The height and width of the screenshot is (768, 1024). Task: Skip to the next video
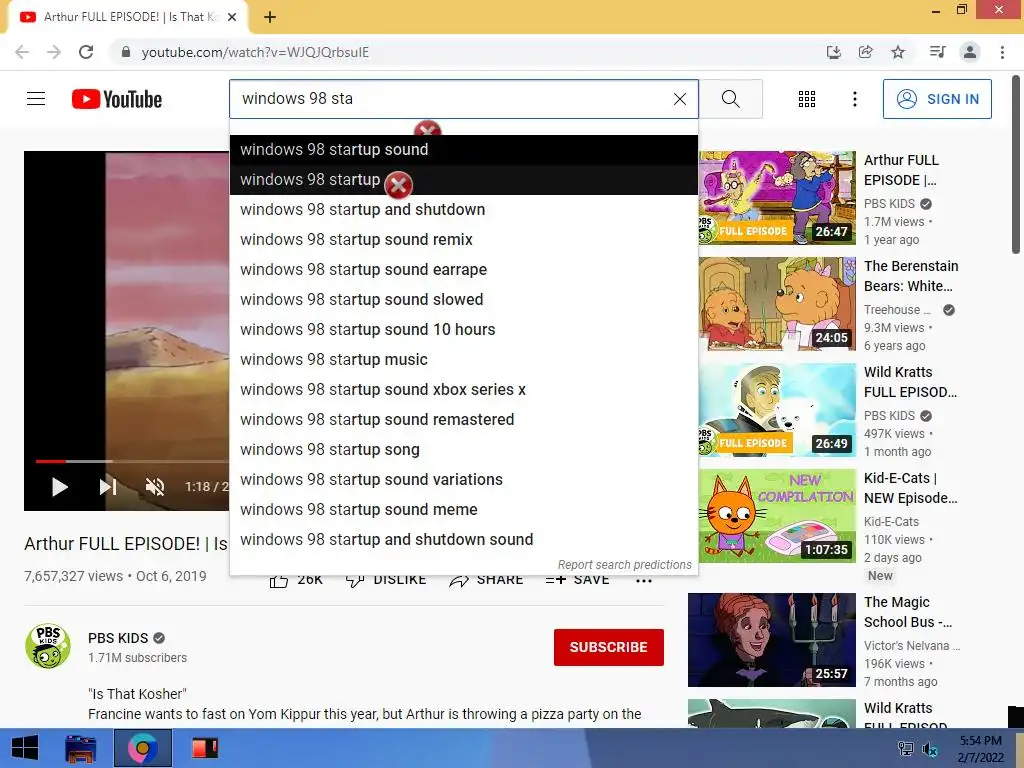(108, 487)
